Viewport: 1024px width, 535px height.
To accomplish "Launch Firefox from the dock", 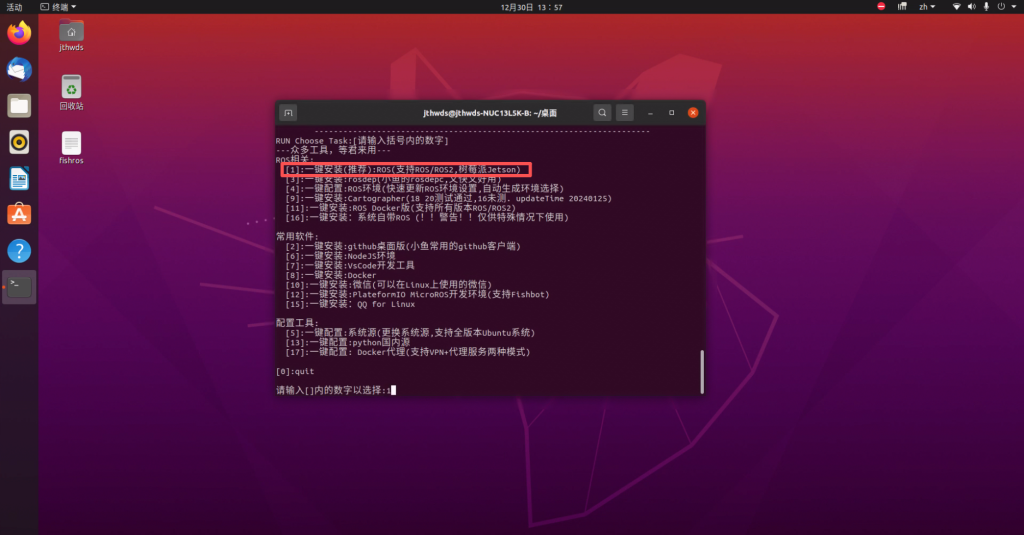I will pyautogui.click(x=19, y=33).
